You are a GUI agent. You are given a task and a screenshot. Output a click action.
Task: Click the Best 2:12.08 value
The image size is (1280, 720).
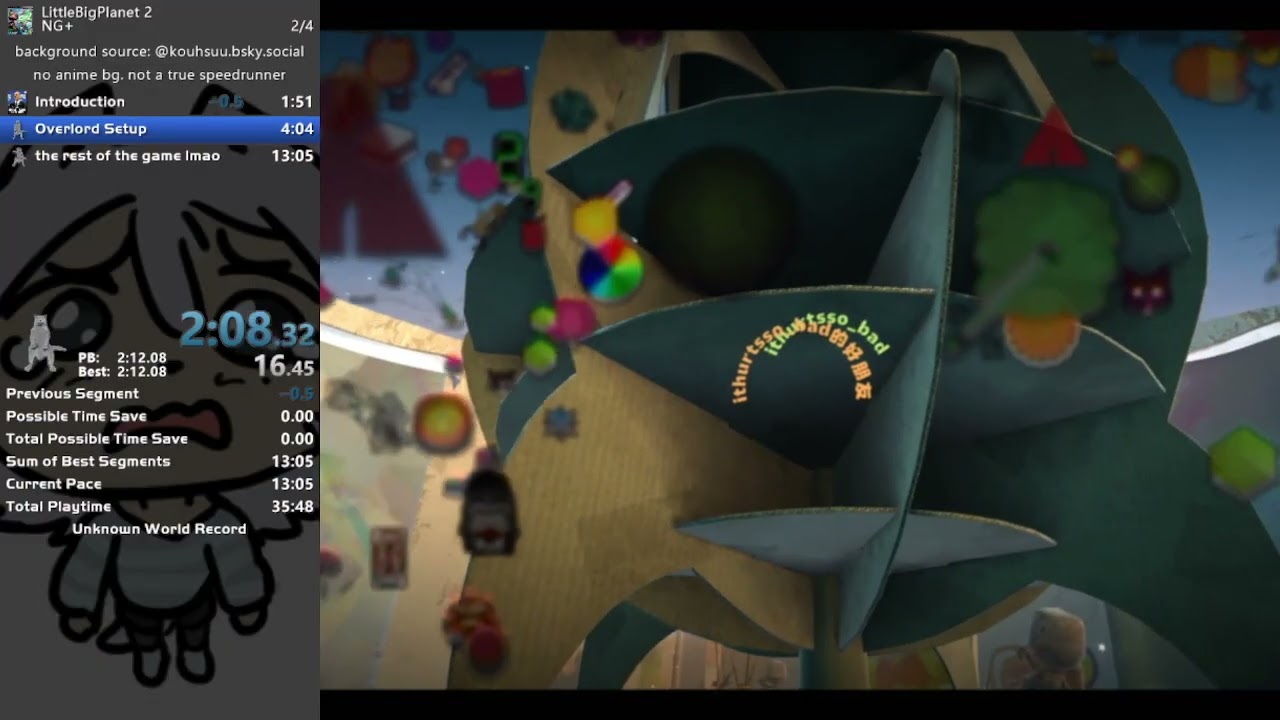142,372
